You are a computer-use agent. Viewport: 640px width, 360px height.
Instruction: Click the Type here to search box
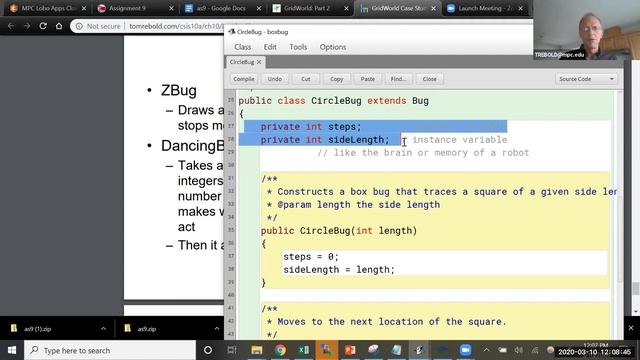[x=110, y=350]
